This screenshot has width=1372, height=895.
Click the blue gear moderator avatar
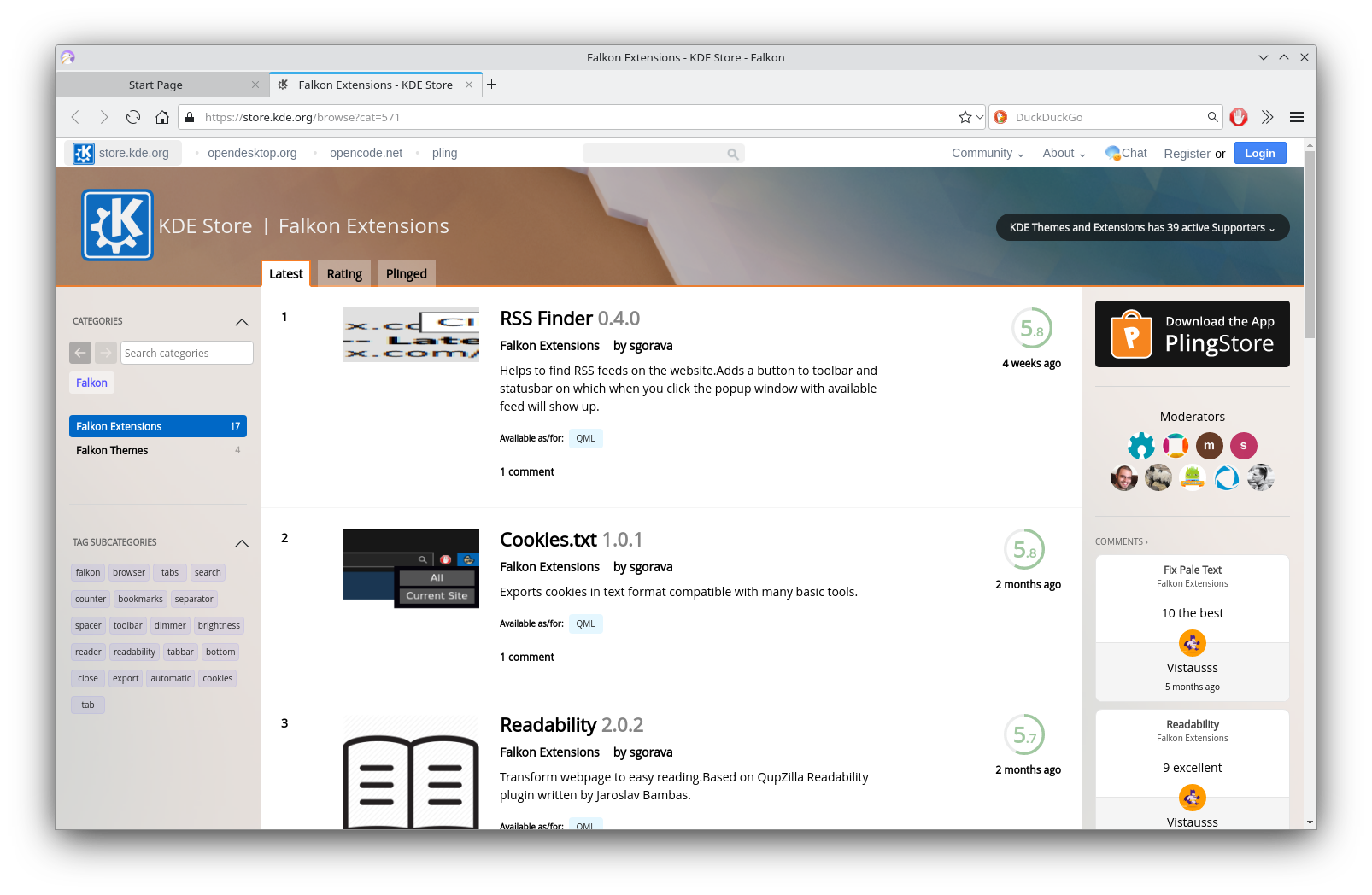[x=1141, y=446]
